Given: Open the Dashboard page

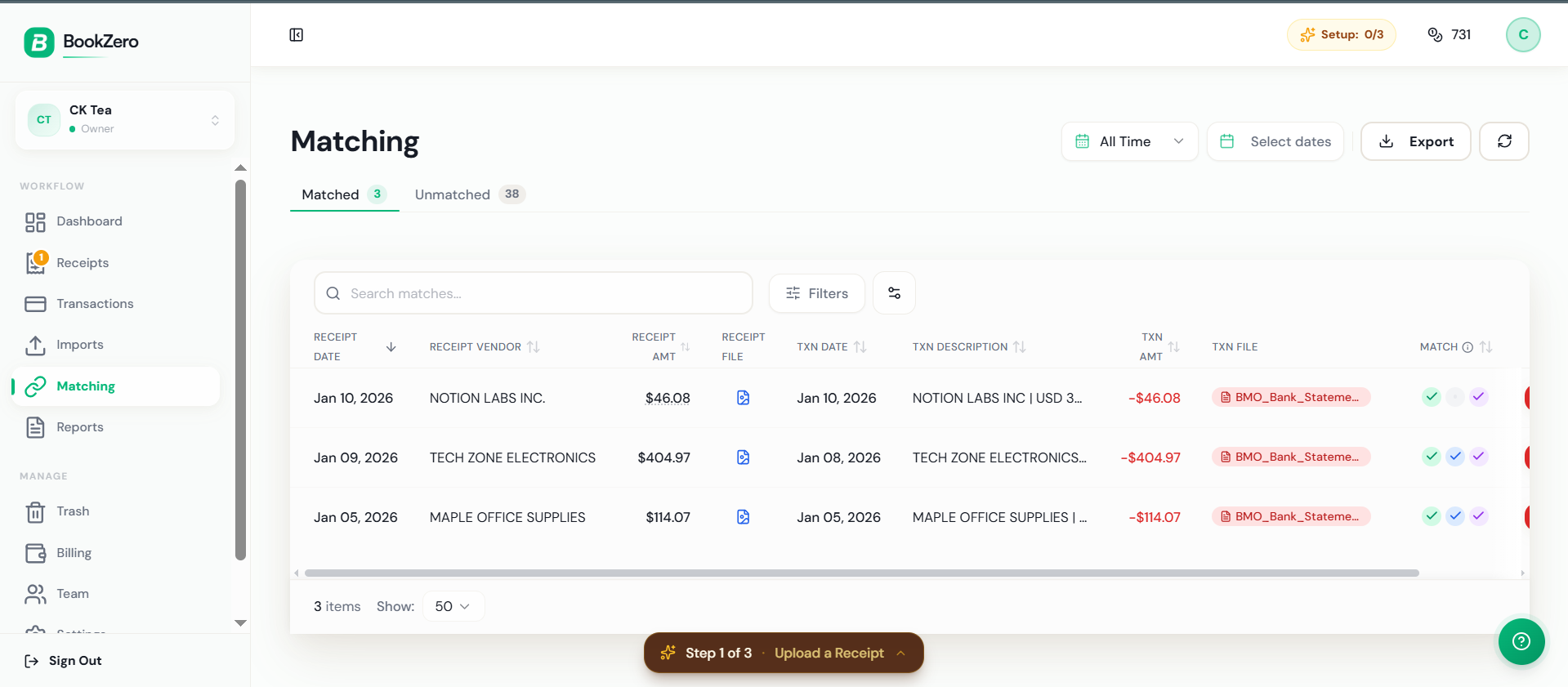Looking at the screenshot, I should click(x=116, y=221).
